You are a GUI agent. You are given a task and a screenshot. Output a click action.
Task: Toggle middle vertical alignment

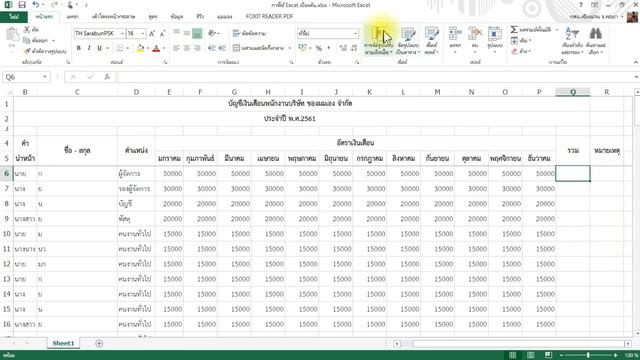(x=187, y=33)
